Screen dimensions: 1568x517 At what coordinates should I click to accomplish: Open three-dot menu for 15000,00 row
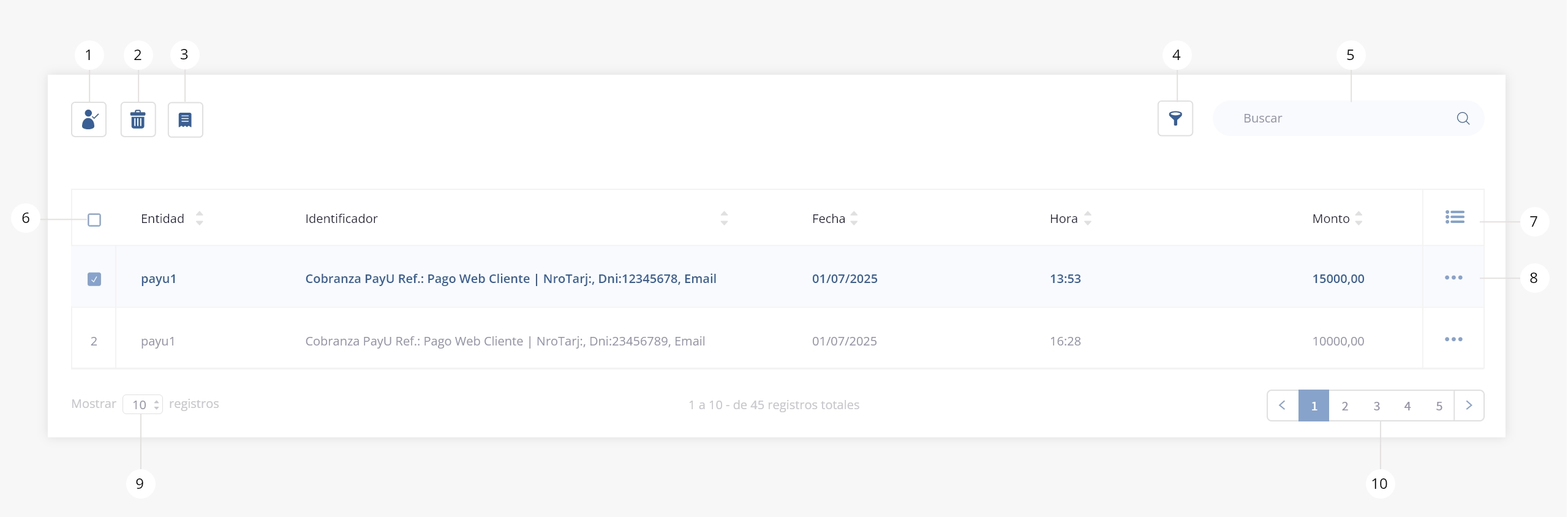(x=1453, y=278)
